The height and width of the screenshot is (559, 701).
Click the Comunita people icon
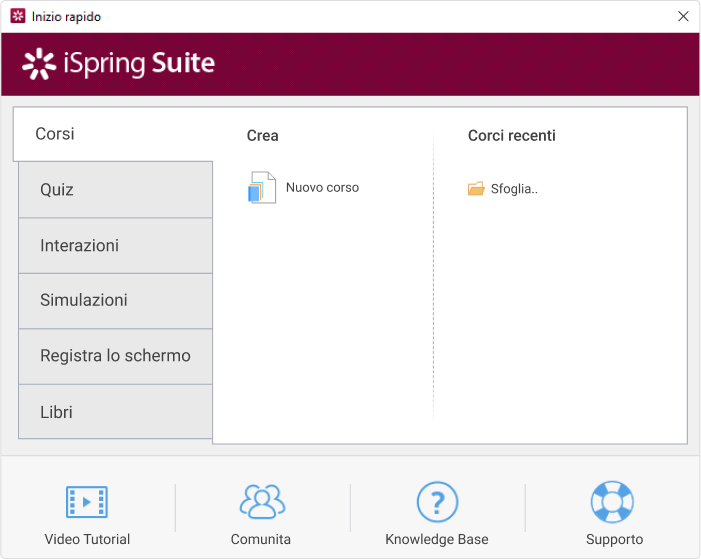coord(262,502)
